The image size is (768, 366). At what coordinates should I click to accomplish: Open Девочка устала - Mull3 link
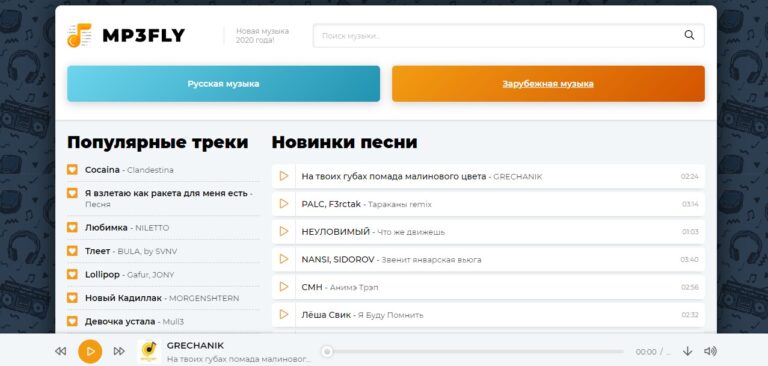tap(134, 322)
